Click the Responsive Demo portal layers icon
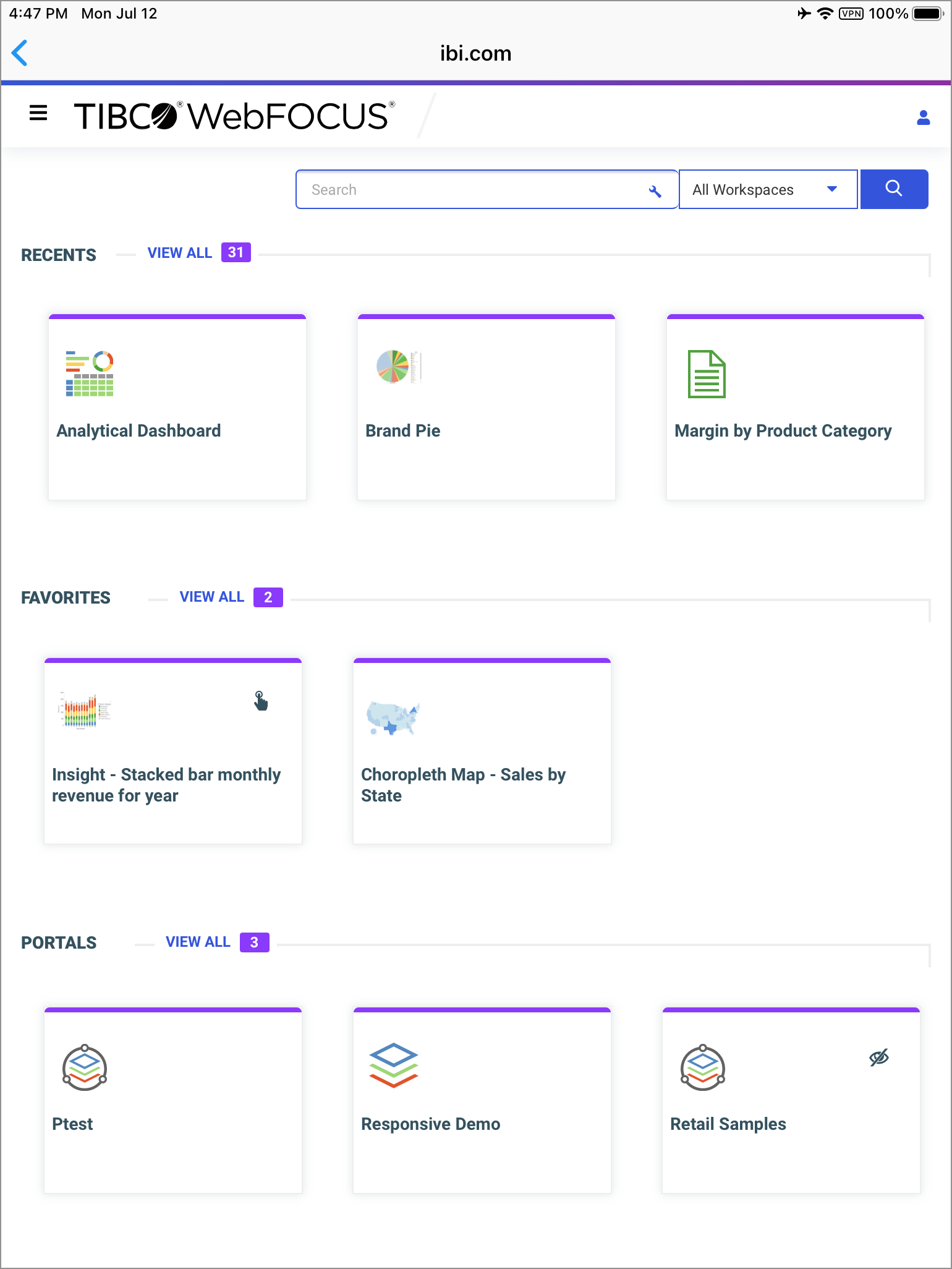 (394, 1066)
